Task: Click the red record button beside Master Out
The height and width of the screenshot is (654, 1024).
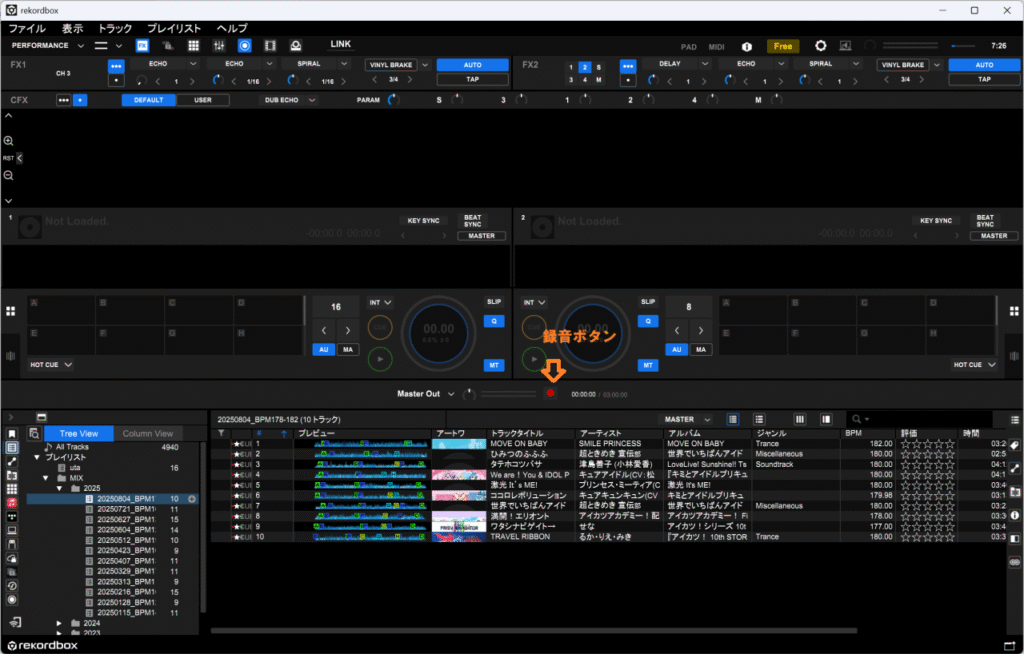Action: coord(551,393)
